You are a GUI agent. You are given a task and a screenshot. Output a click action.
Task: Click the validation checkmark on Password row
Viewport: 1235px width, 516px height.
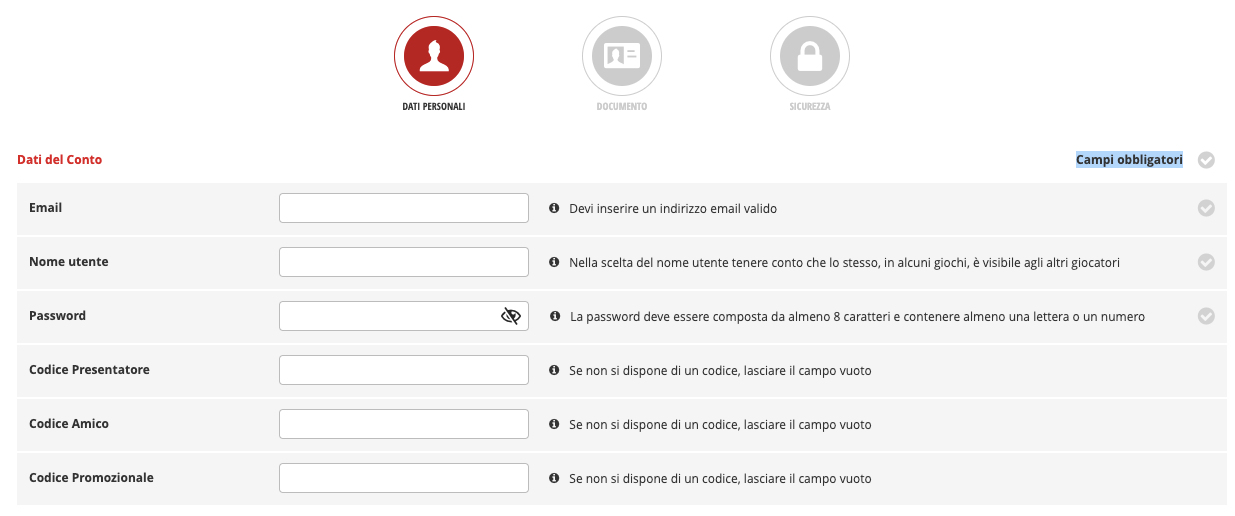click(x=1206, y=316)
